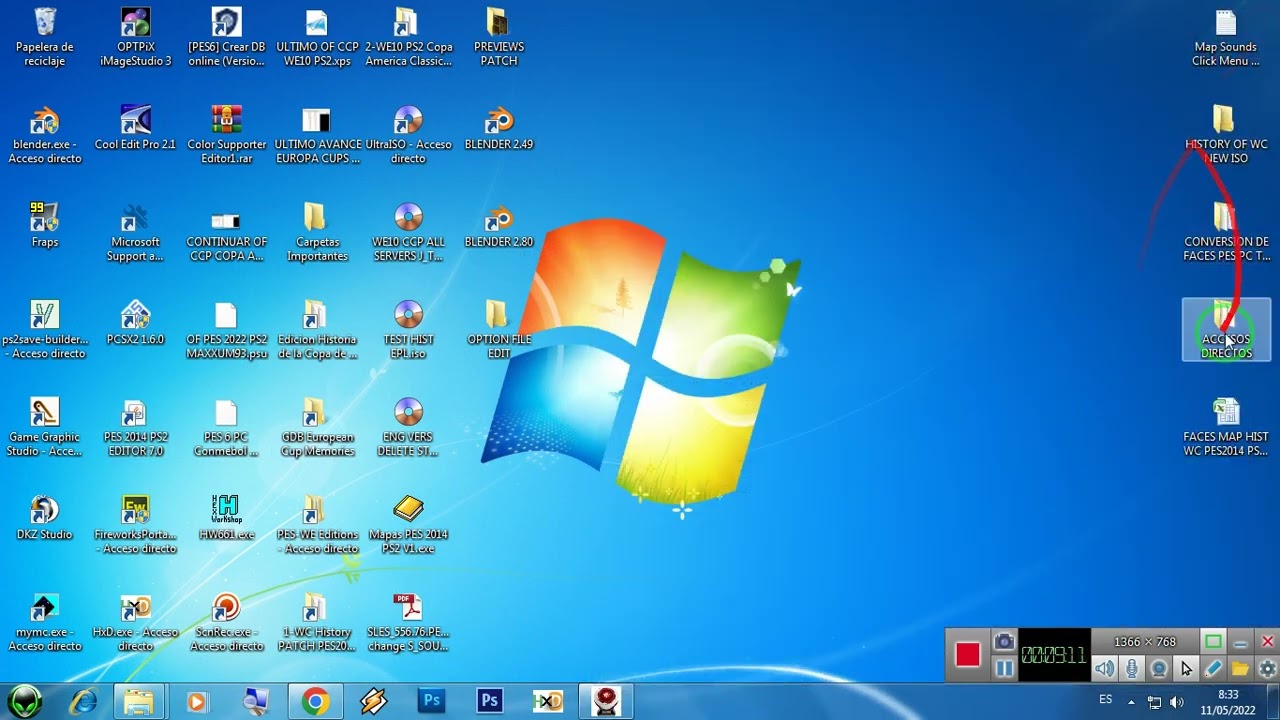
Task: Pause the screen recording
Action: point(1004,668)
